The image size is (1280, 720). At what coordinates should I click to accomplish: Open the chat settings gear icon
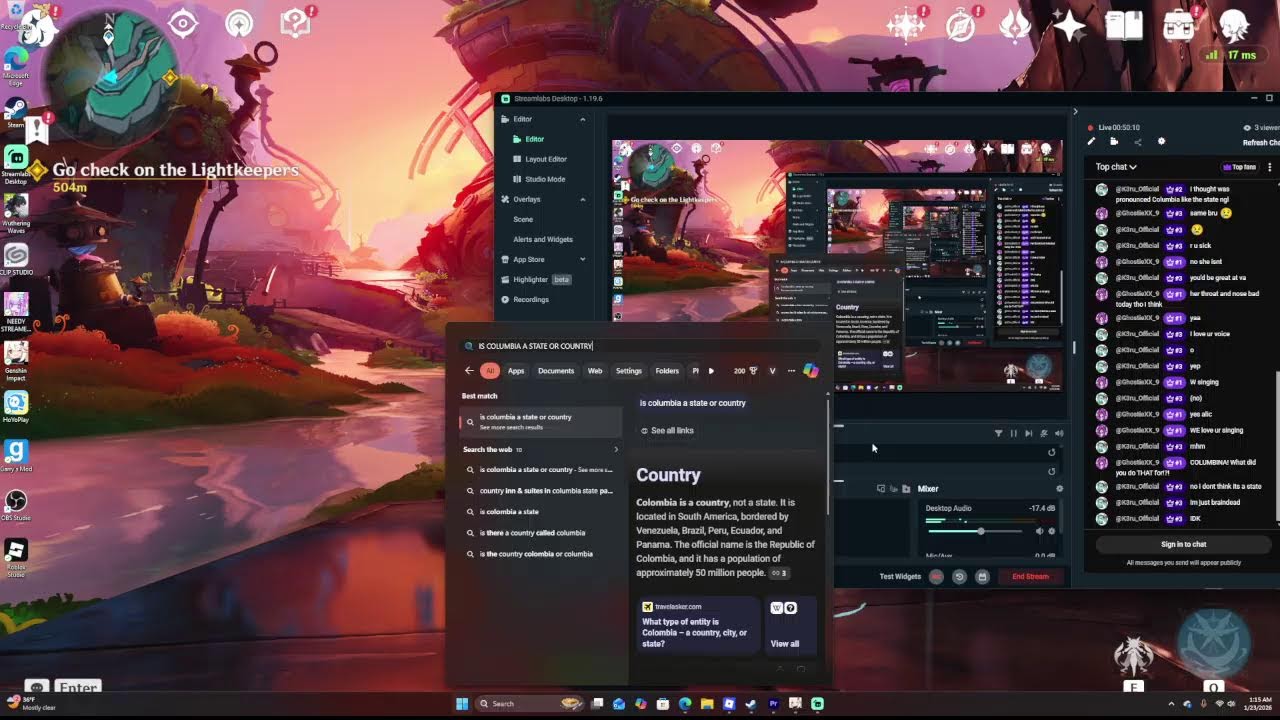click(x=1161, y=142)
